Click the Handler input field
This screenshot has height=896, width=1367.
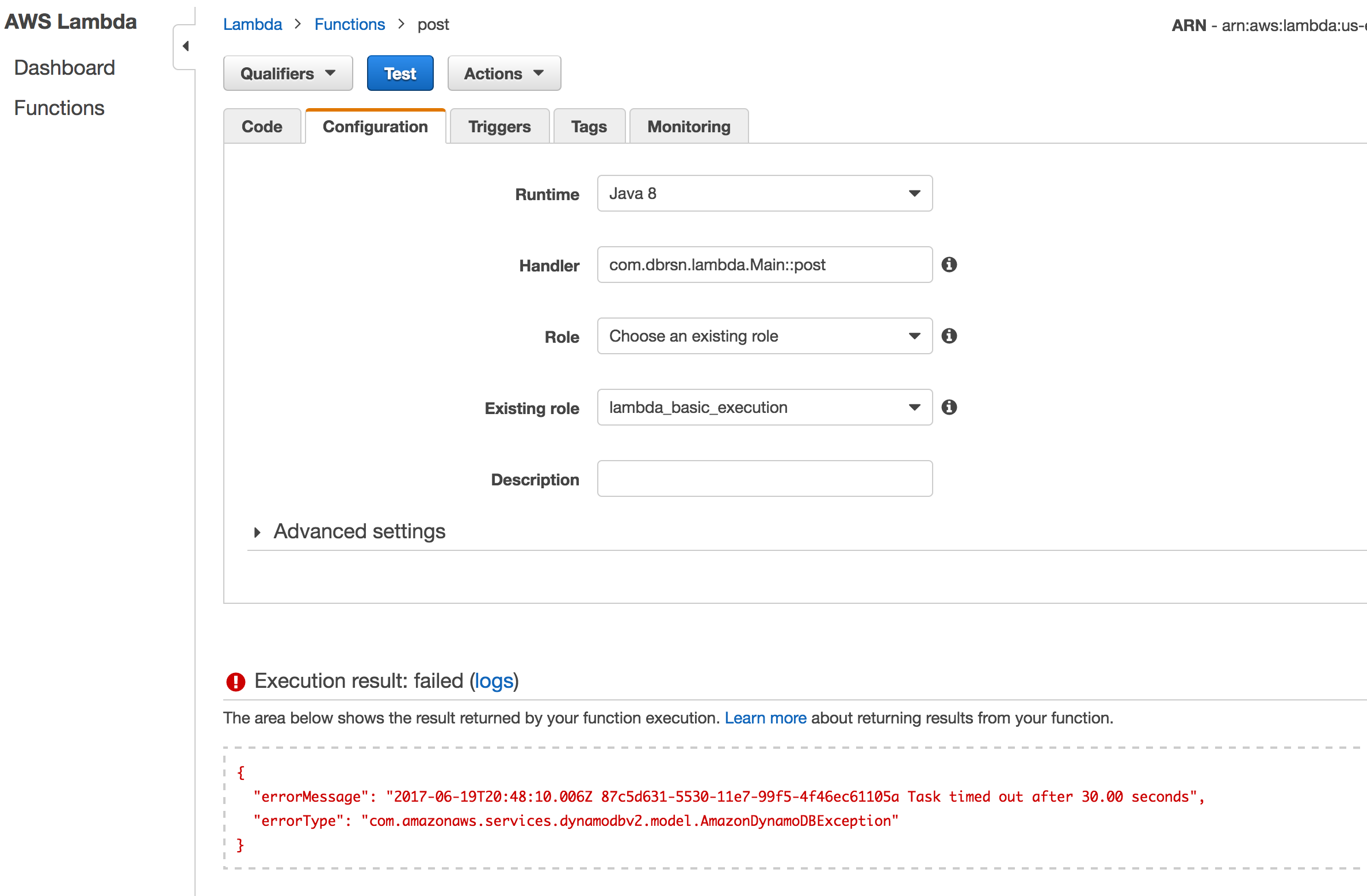pos(765,265)
